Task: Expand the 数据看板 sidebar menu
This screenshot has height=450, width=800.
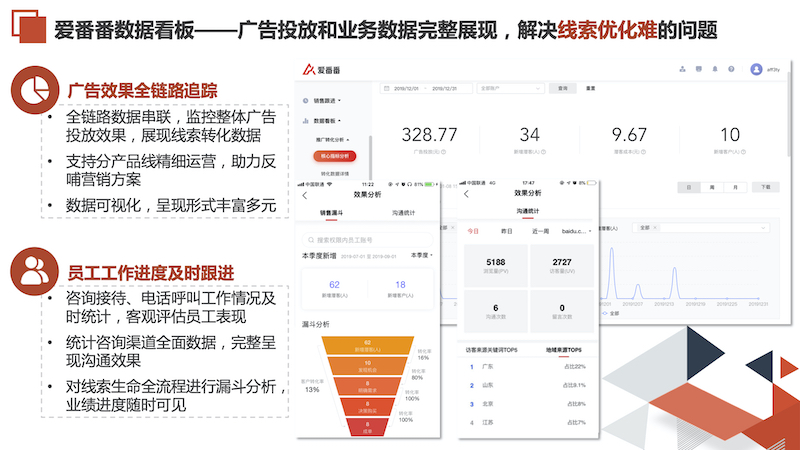Action: [x=327, y=121]
